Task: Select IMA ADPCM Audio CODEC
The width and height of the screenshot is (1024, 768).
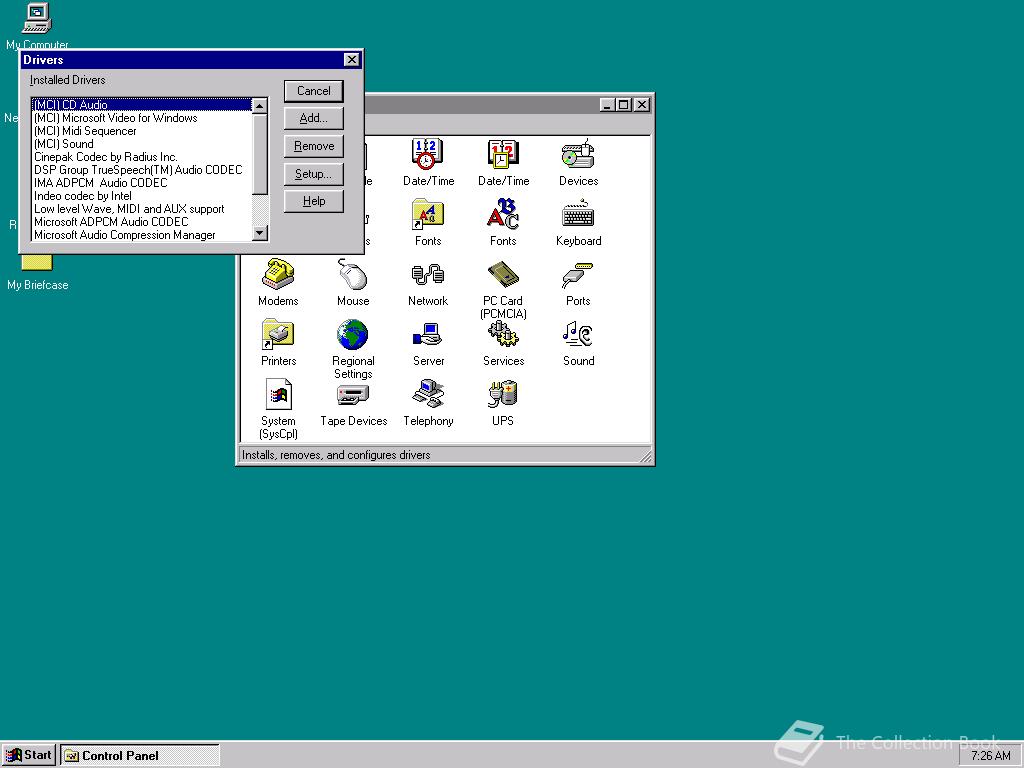Action: [x=142, y=183]
